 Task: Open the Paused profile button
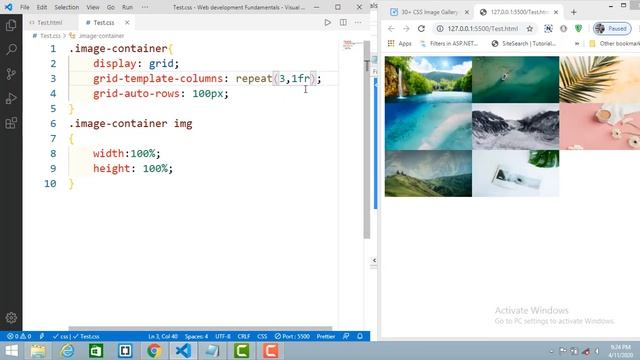click(x=612, y=29)
